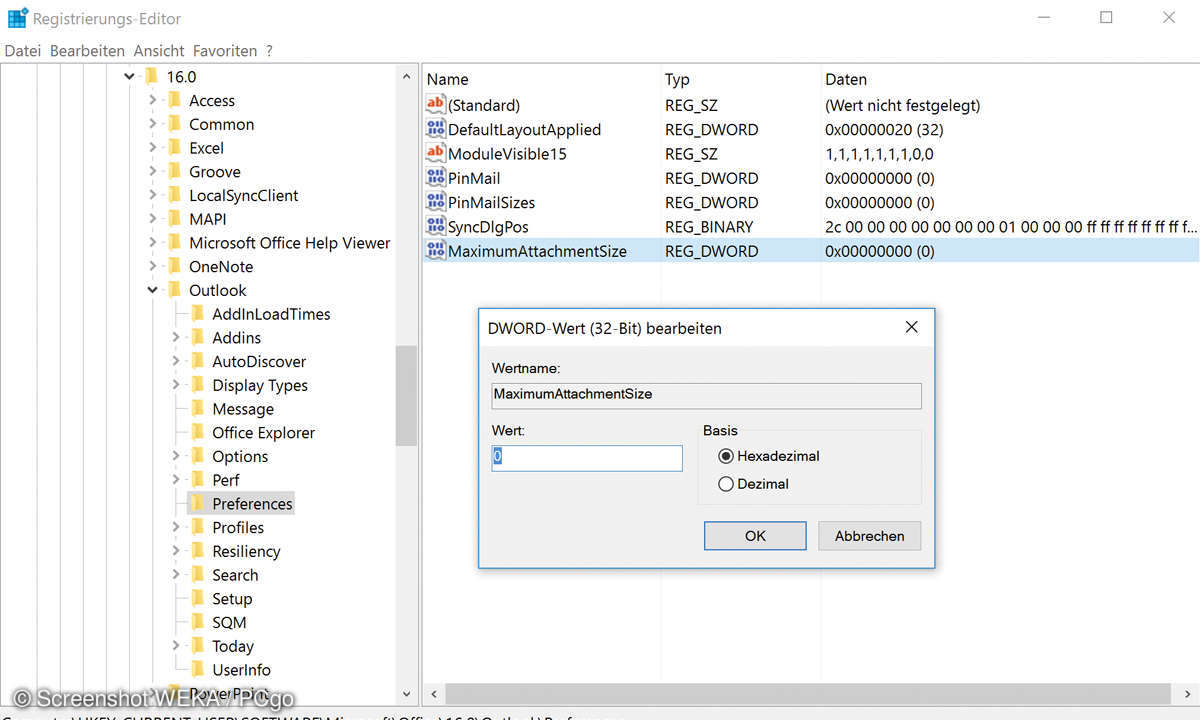Expand the Options key
The image size is (1200, 720).
(176, 457)
